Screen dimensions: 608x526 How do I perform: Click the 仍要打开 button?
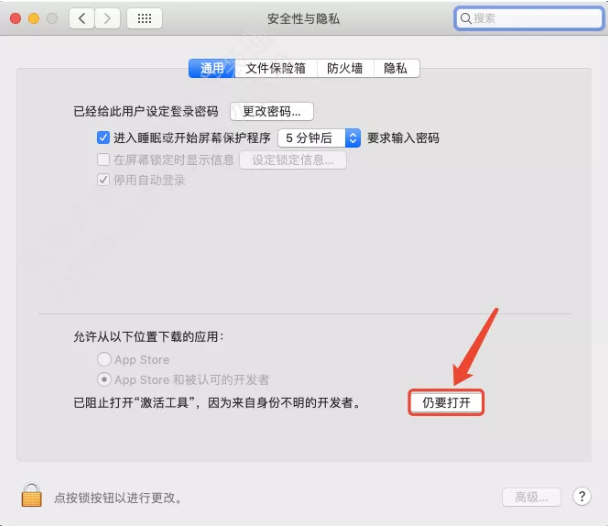(x=446, y=403)
